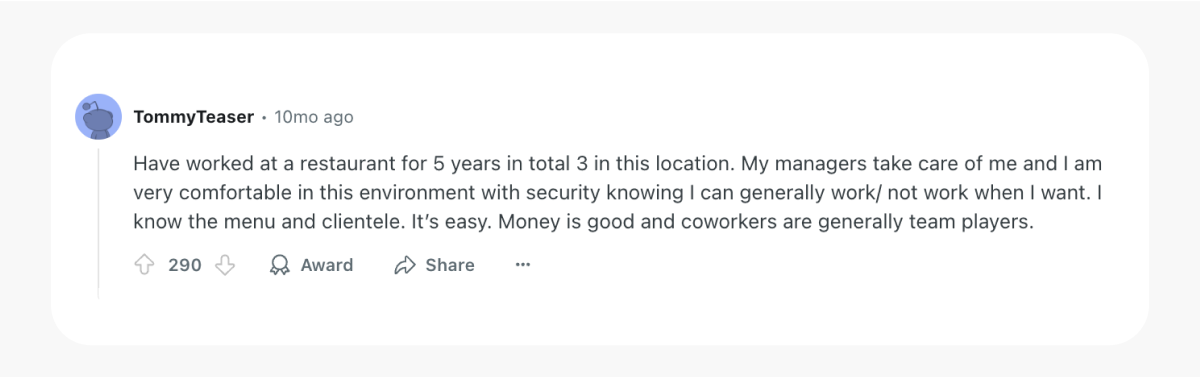
Task: Downvote the comment with the down arrow
Action: pos(225,265)
